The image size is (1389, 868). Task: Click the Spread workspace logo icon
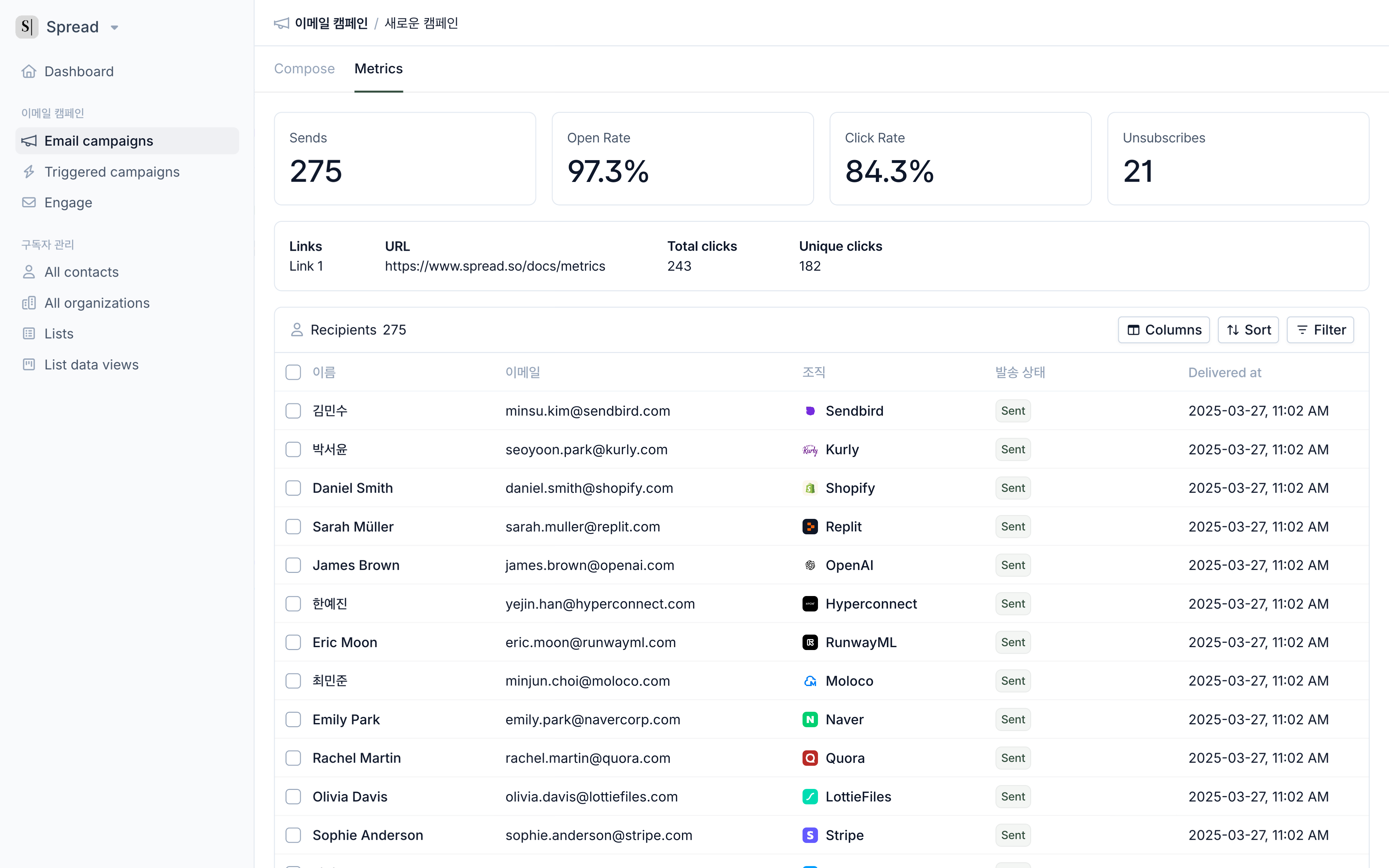point(26,26)
